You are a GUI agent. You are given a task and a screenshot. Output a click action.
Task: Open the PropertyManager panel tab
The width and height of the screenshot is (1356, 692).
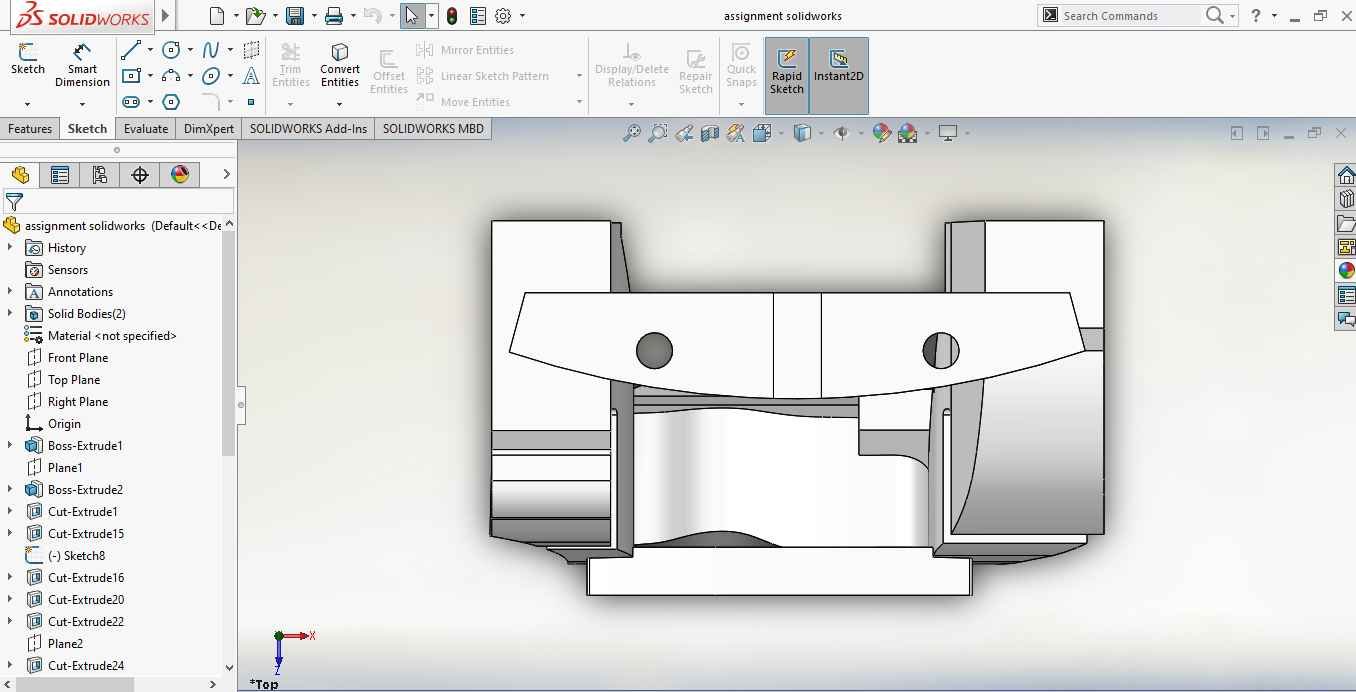60,175
